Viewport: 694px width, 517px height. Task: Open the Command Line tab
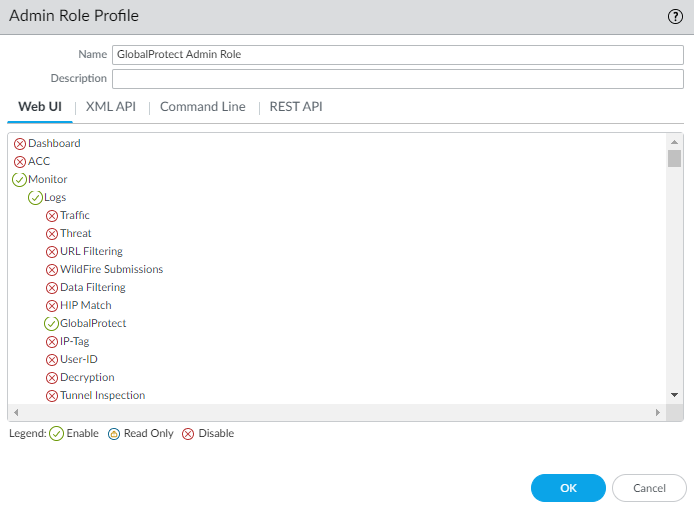(202, 107)
